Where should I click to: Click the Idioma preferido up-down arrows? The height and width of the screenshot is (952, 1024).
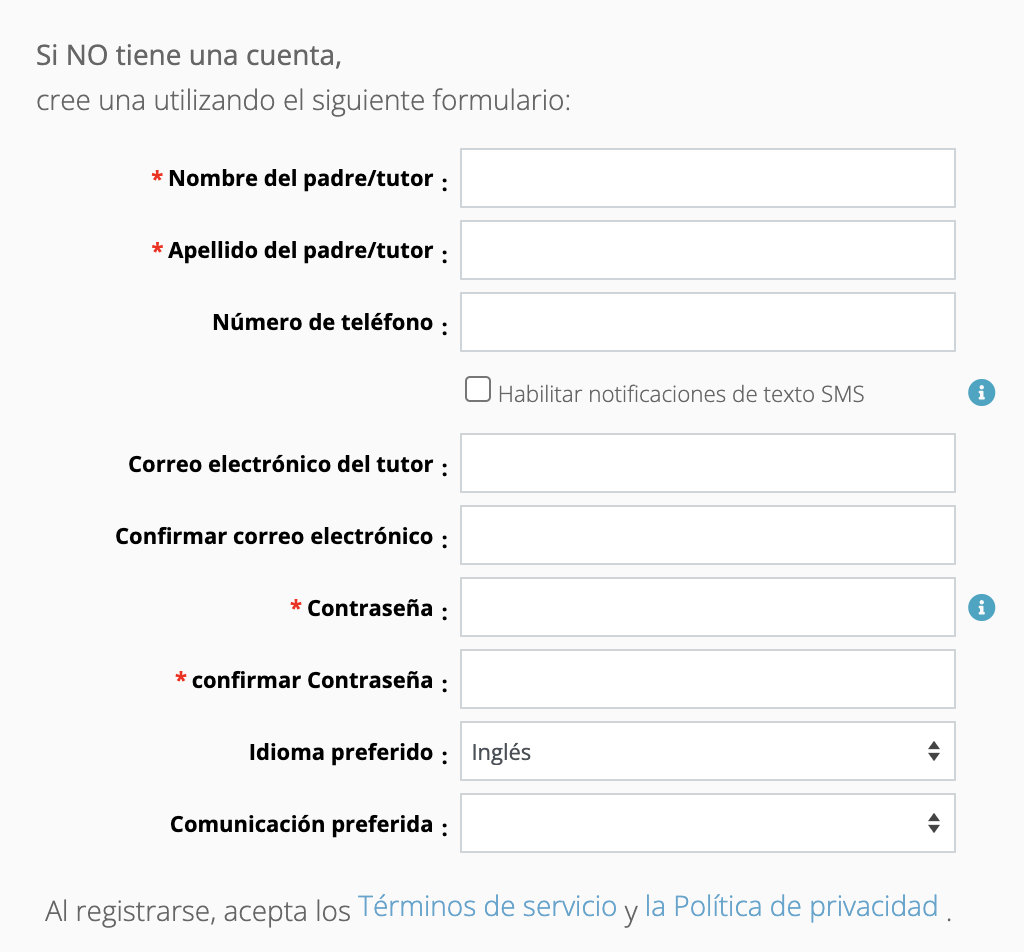(933, 751)
